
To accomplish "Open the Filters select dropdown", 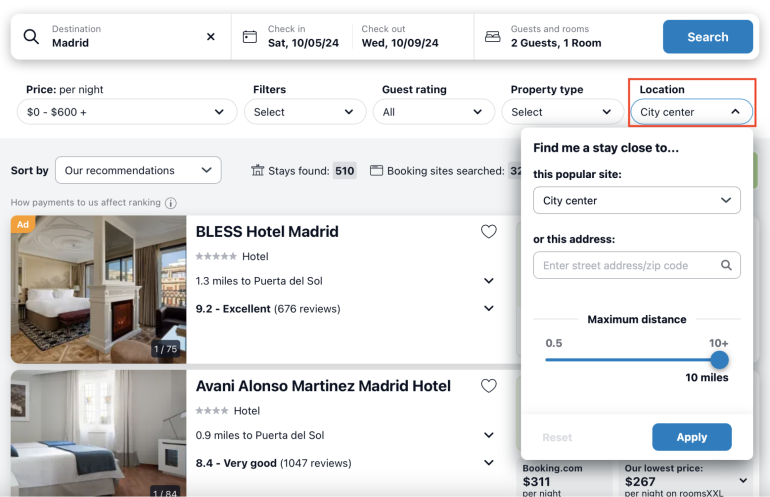I will (304, 112).
